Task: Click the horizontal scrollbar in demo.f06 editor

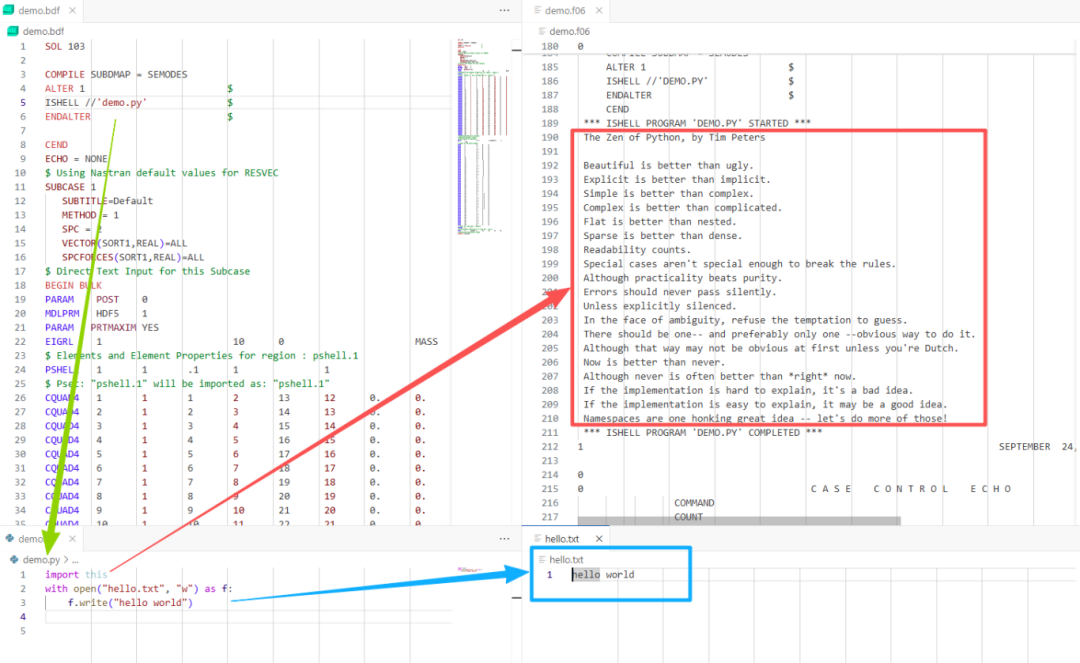Action: click(739, 520)
